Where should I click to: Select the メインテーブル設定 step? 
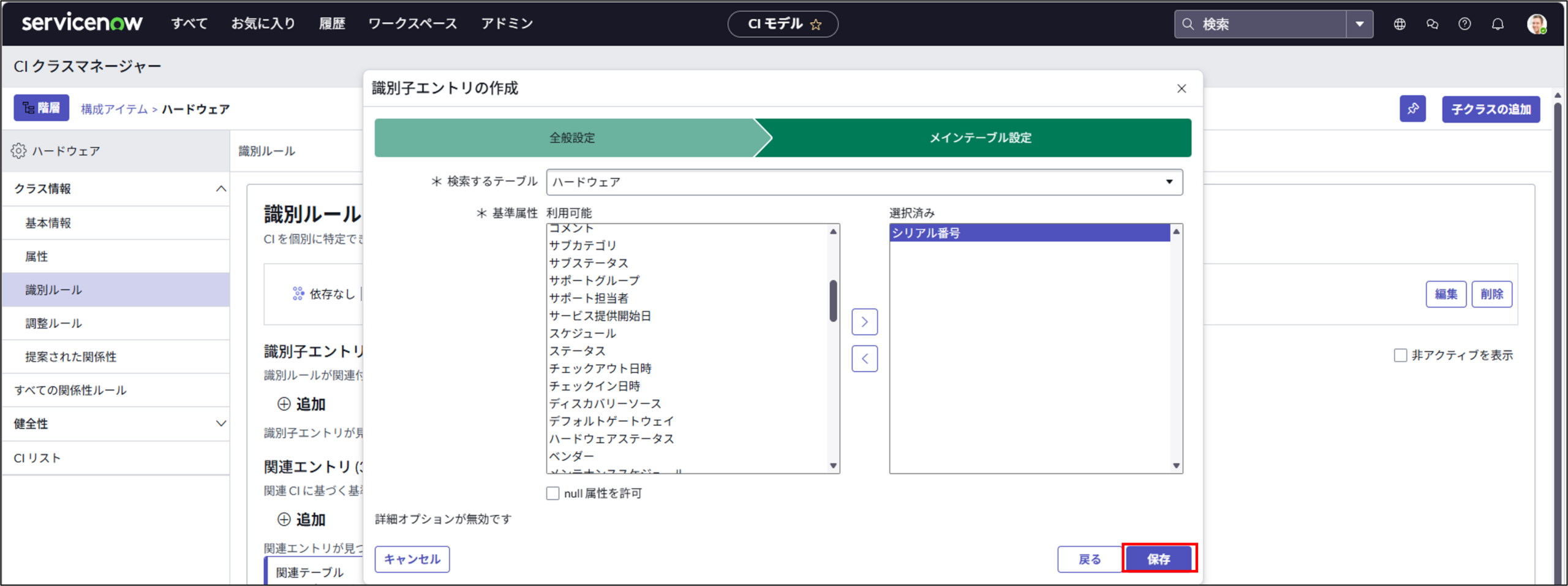pos(980,138)
